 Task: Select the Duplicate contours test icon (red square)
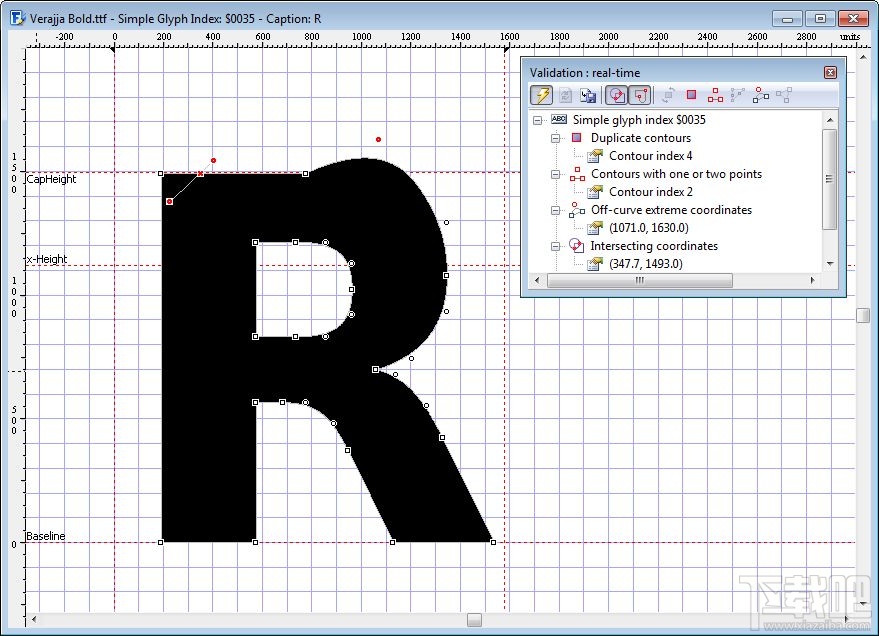[691, 95]
